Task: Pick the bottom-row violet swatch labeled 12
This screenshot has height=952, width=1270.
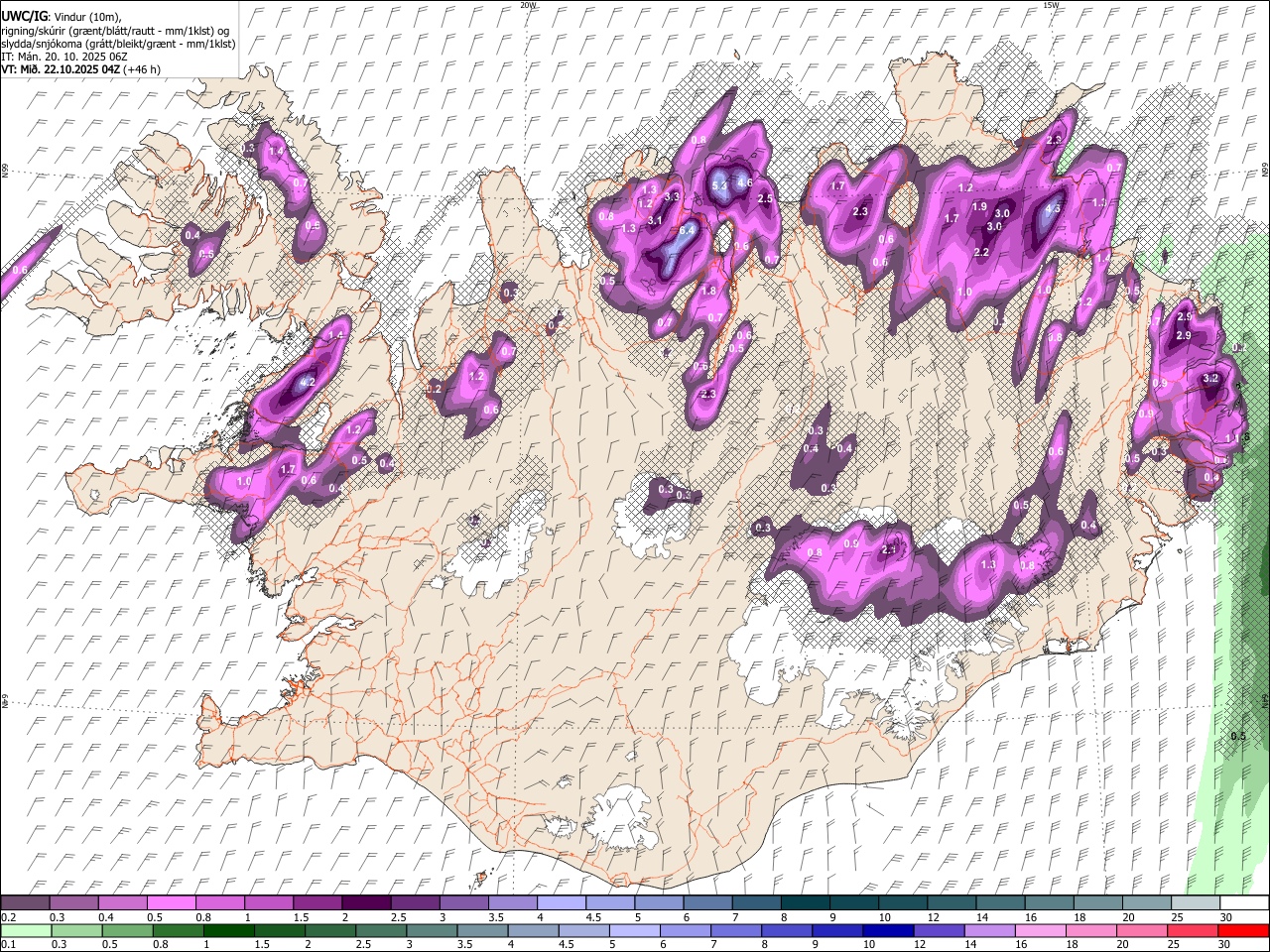Action: click(938, 930)
